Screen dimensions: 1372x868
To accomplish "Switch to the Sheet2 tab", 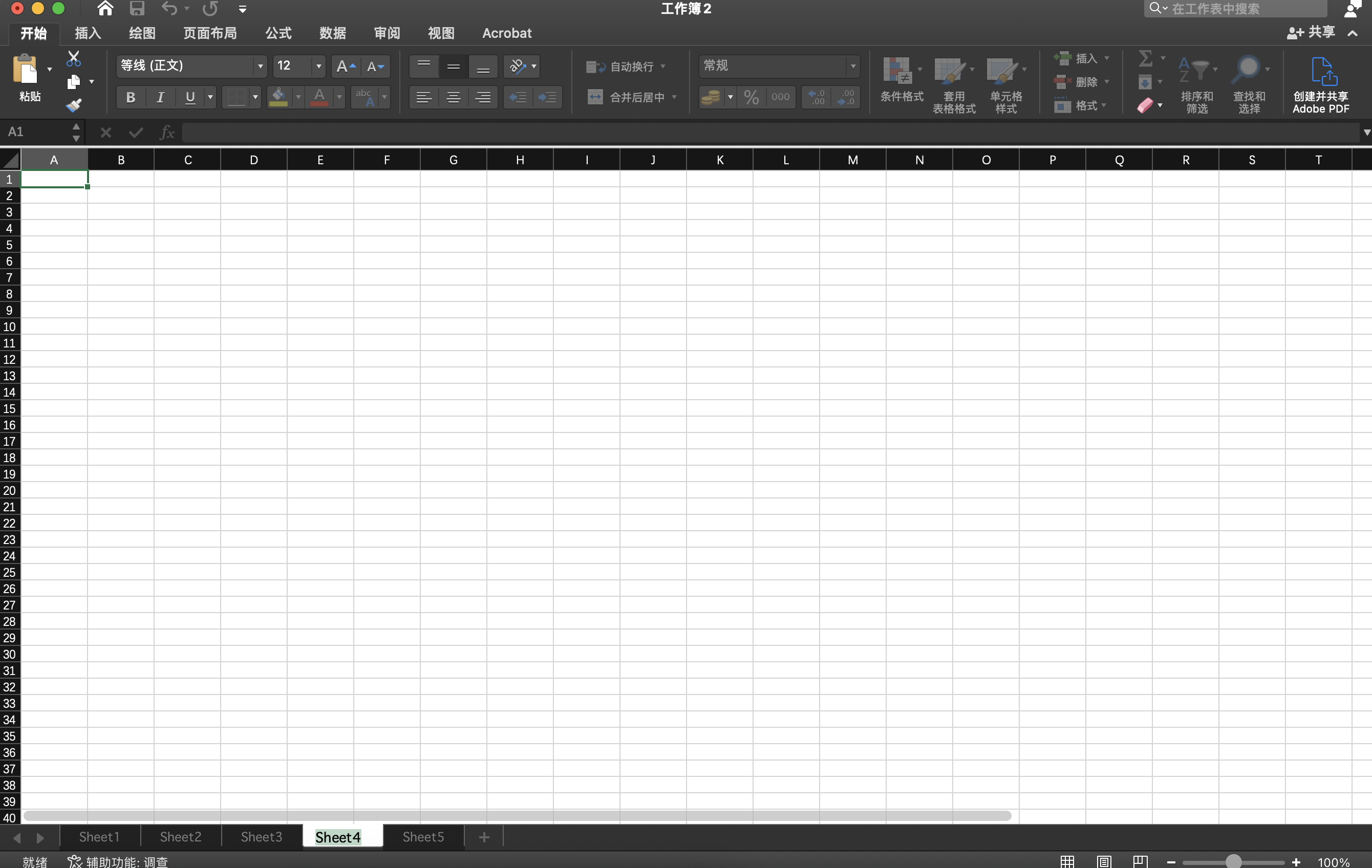I will point(180,837).
